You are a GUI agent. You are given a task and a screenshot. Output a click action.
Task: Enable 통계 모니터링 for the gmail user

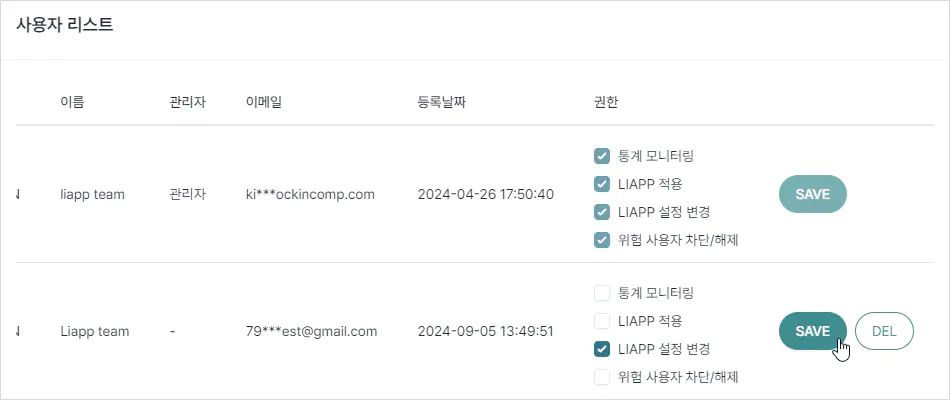click(x=602, y=293)
